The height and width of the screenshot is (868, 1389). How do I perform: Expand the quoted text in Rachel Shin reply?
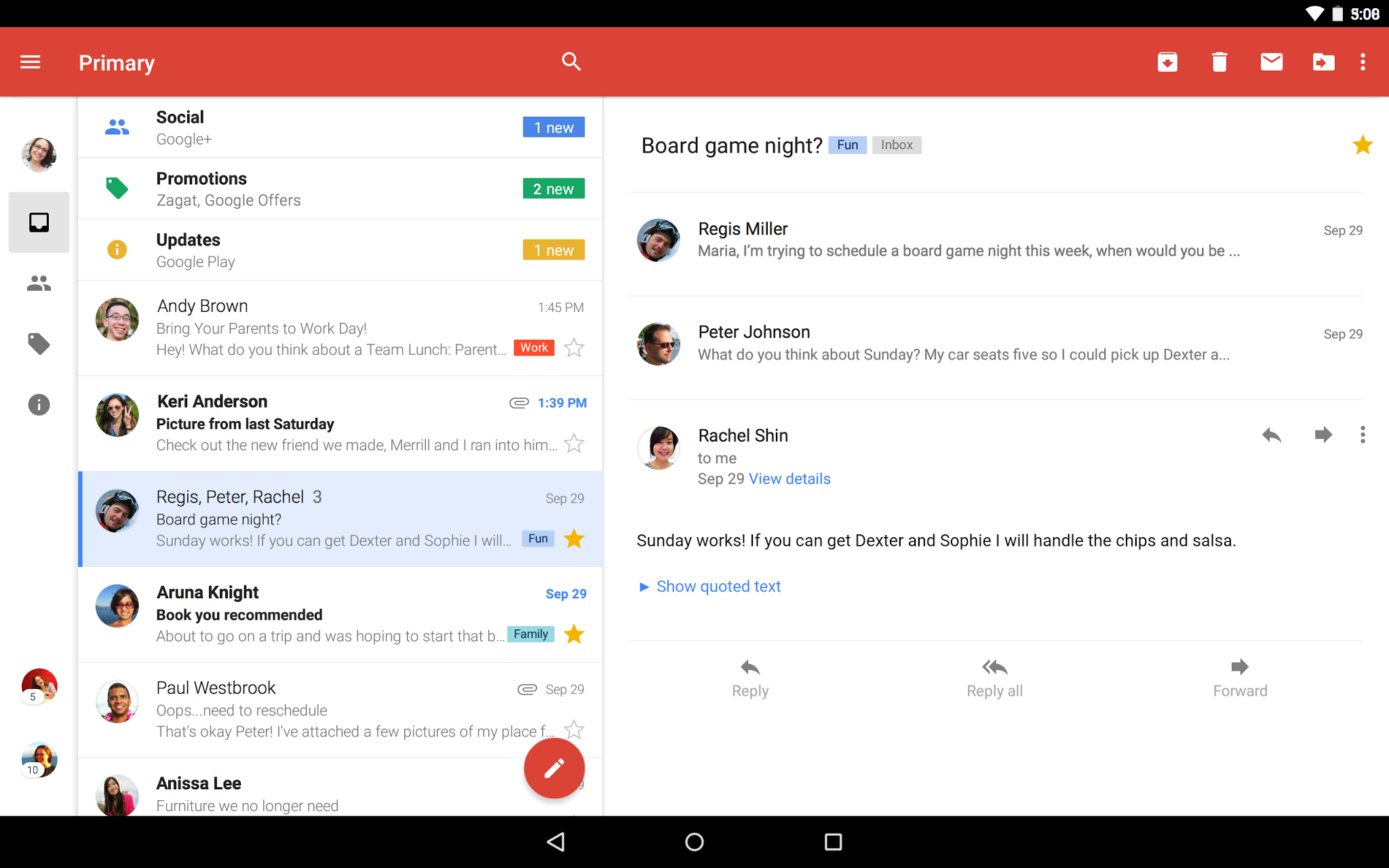click(x=710, y=585)
